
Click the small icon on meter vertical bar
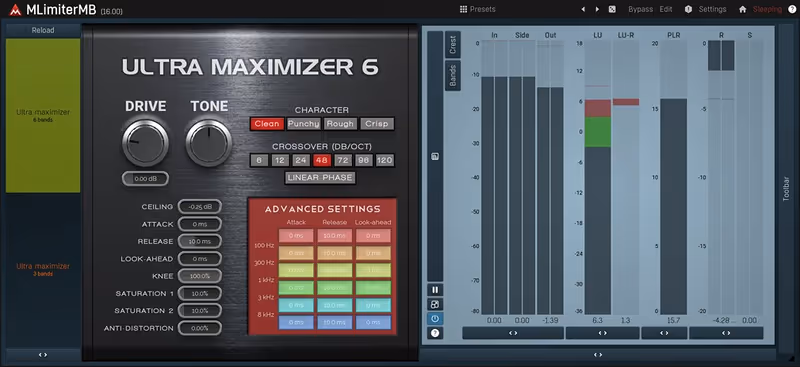click(x=435, y=157)
